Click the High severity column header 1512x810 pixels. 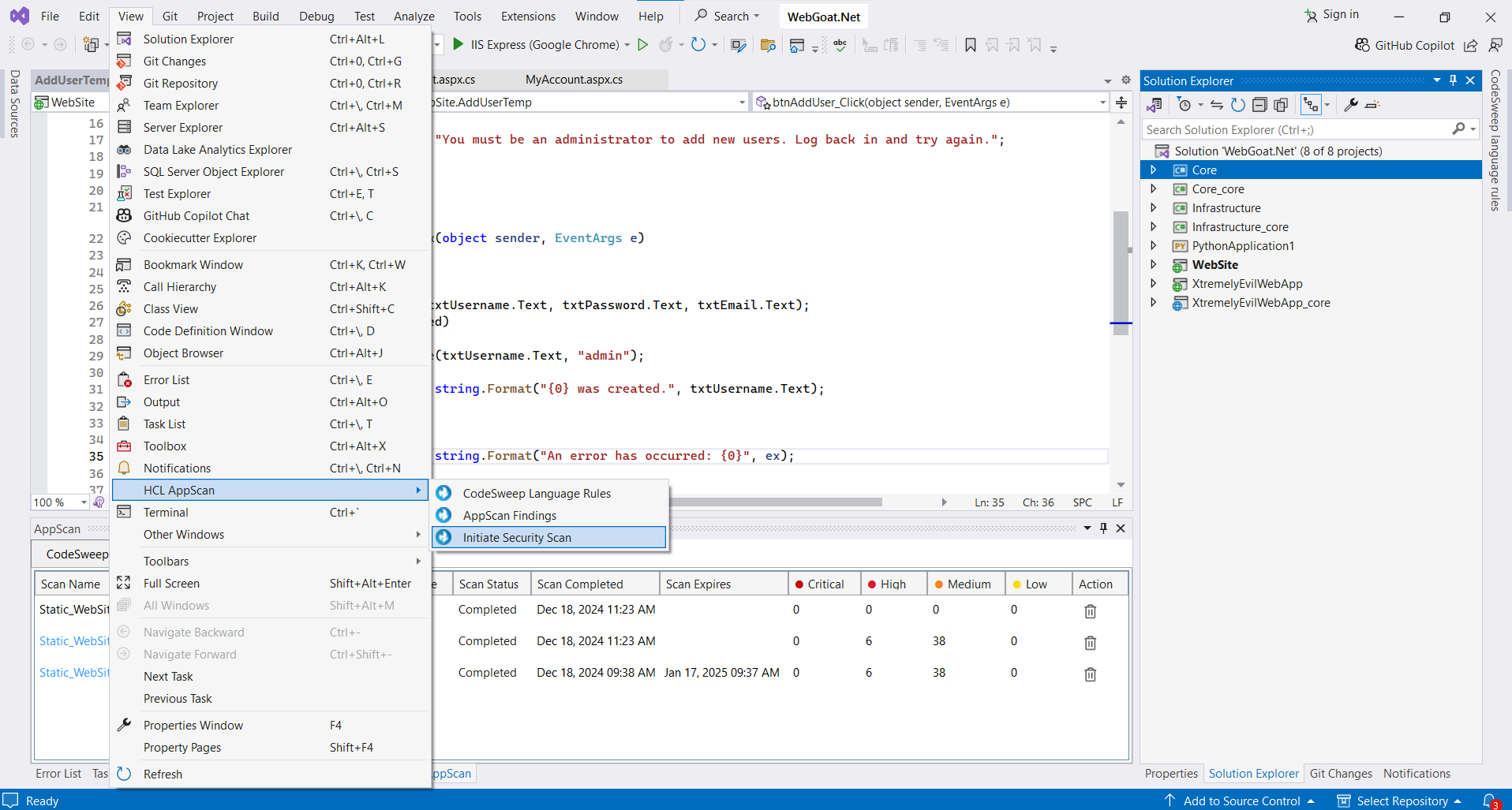(x=893, y=584)
